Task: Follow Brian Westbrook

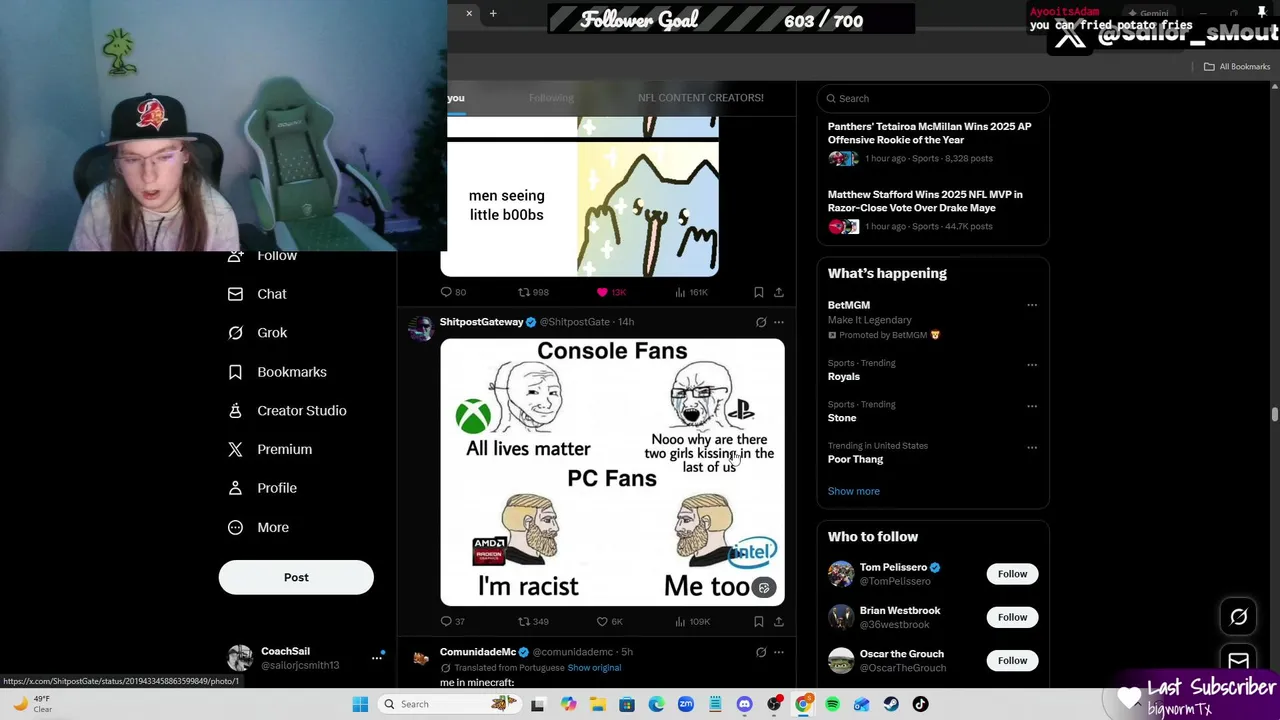Action: 1012,617
